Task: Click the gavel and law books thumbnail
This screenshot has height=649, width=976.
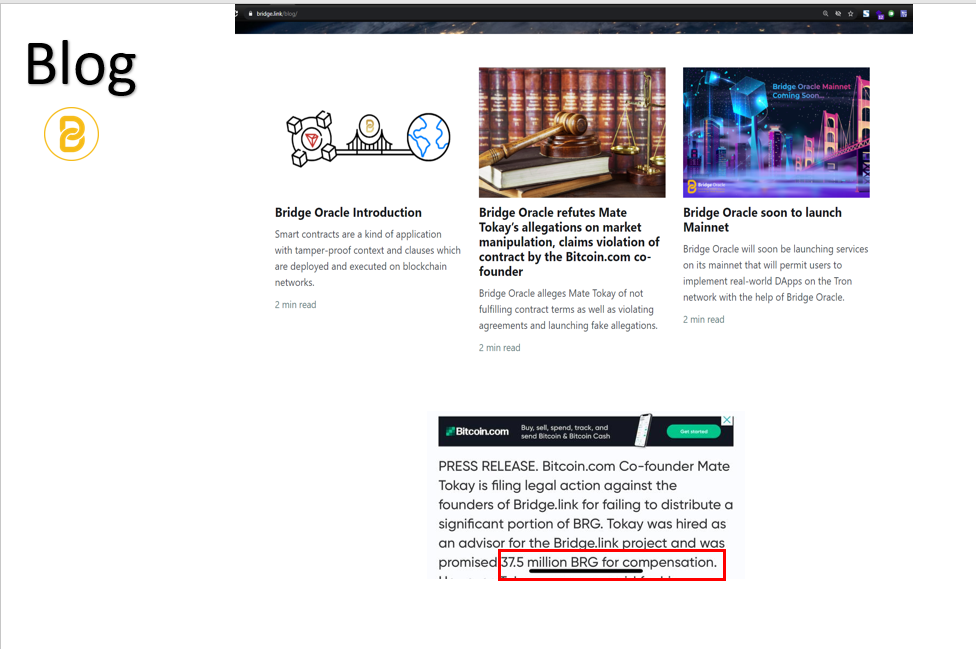Action: pyautogui.click(x=572, y=133)
